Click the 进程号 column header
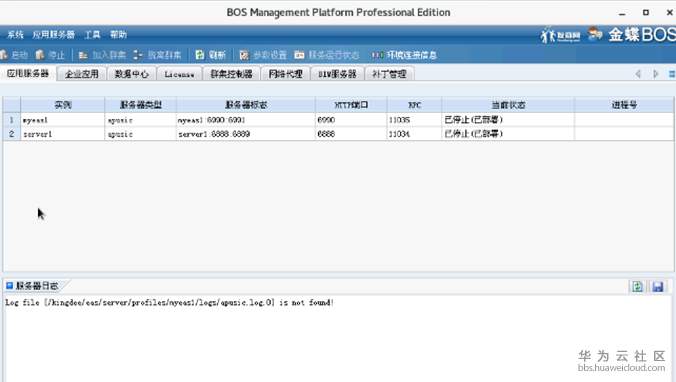The width and height of the screenshot is (676, 382). click(624, 105)
